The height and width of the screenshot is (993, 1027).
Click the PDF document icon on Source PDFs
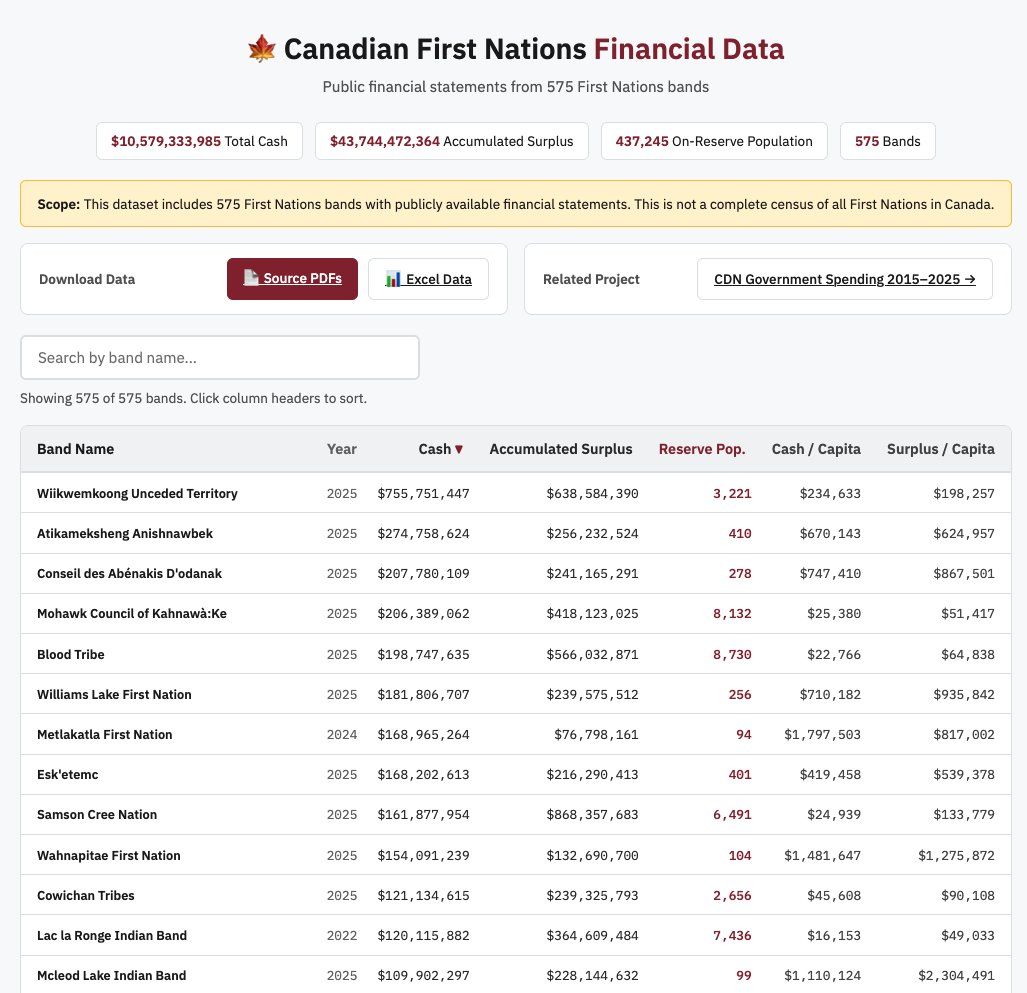coord(251,278)
